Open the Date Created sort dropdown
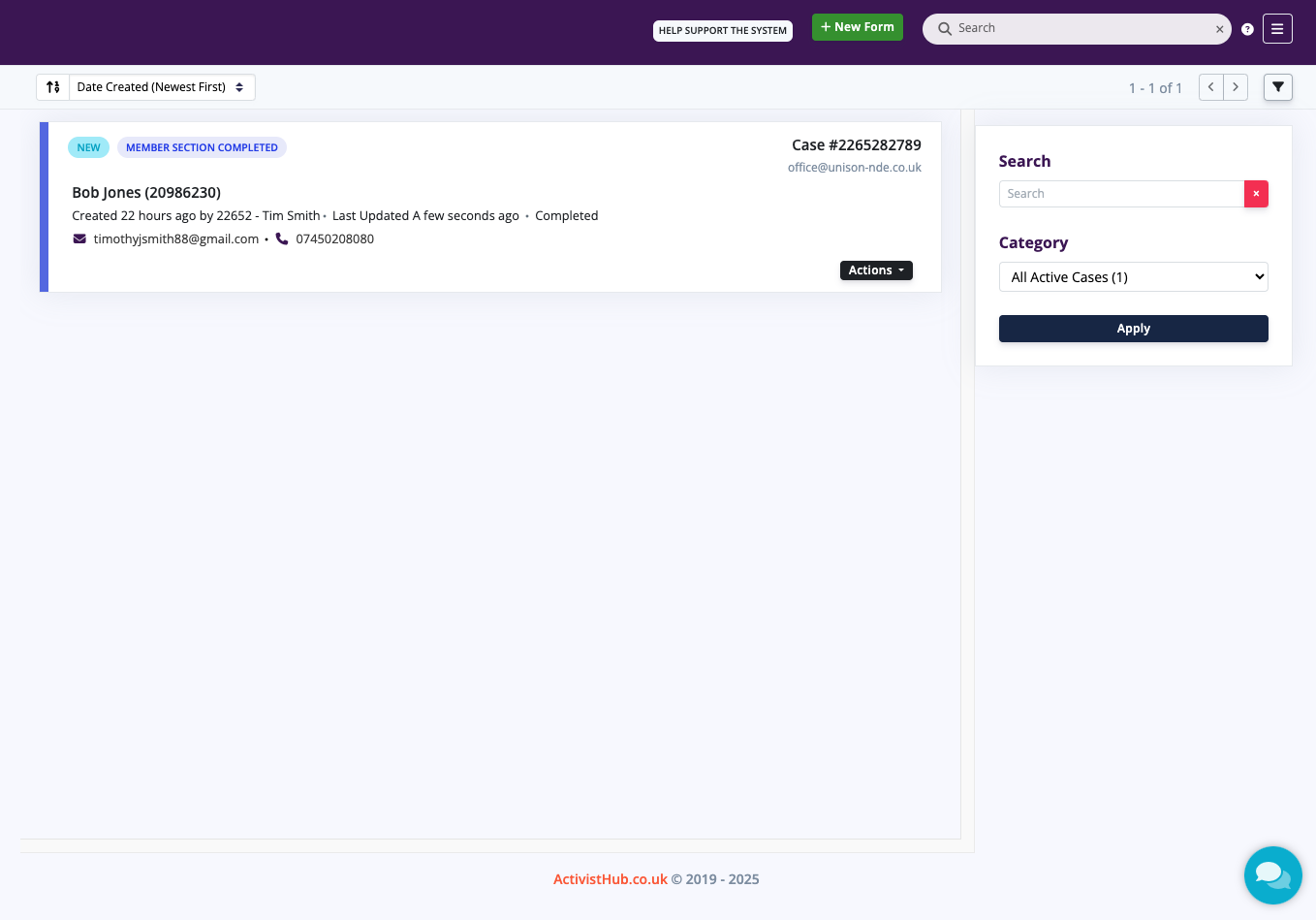Viewport: 1316px width, 920px height. tap(161, 87)
